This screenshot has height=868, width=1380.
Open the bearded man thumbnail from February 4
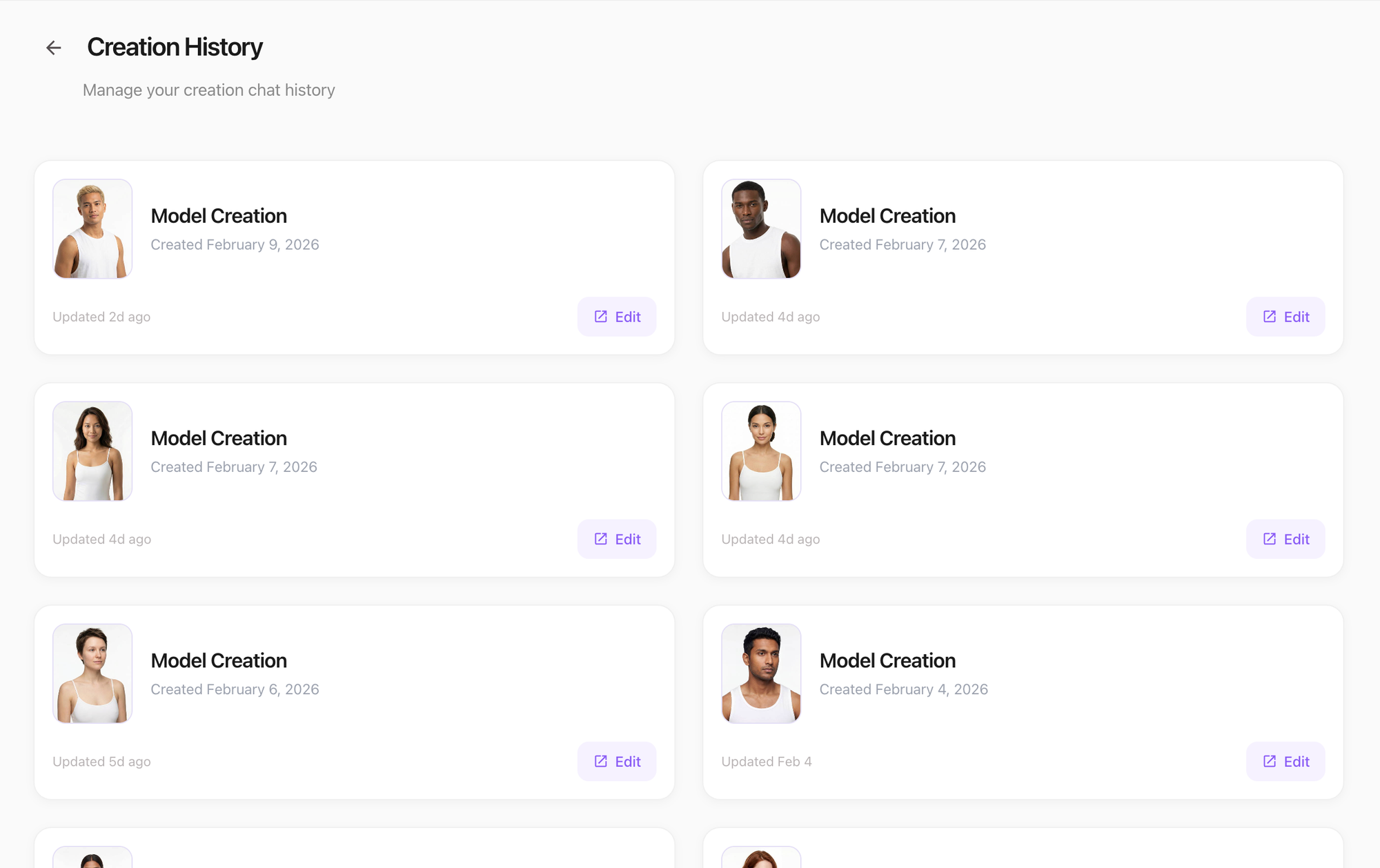point(761,673)
